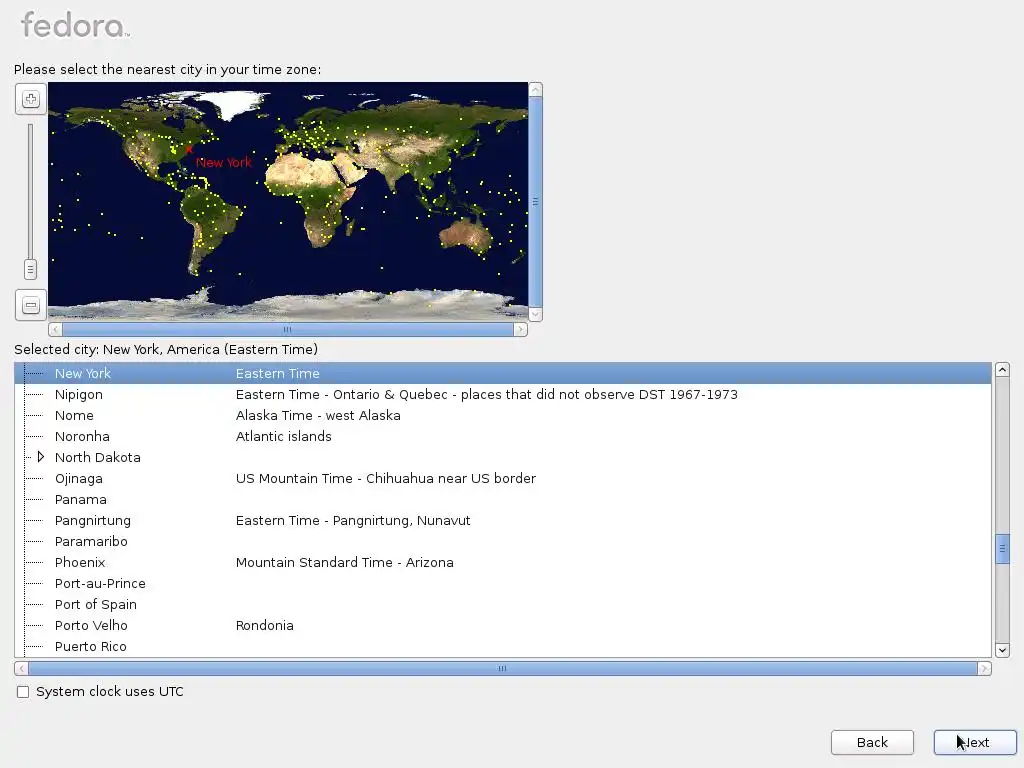Select Noronha in the city list

82,436
